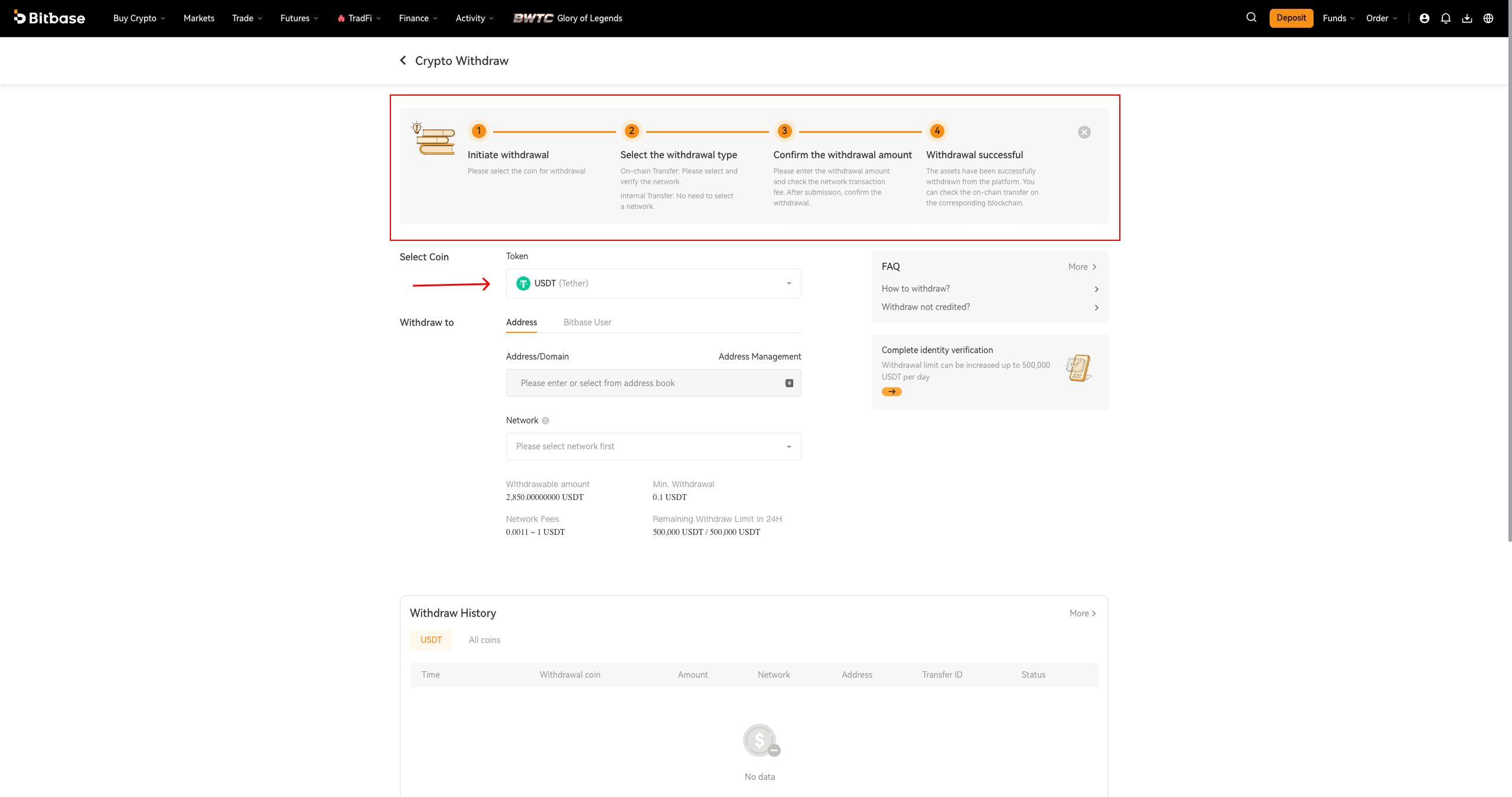Select the All coins history tab
The height and width of the screenshot is (797, 1512).
[484, 640]
